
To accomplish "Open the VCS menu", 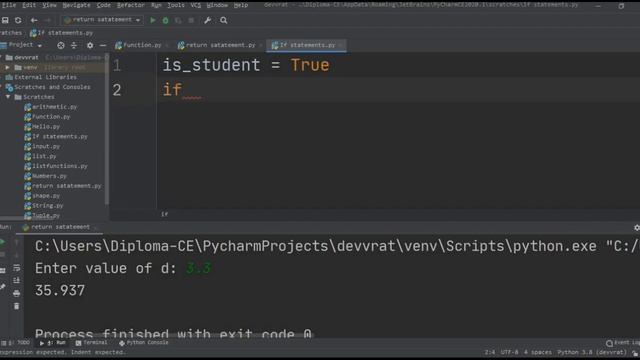I will (x=196, y=5).
